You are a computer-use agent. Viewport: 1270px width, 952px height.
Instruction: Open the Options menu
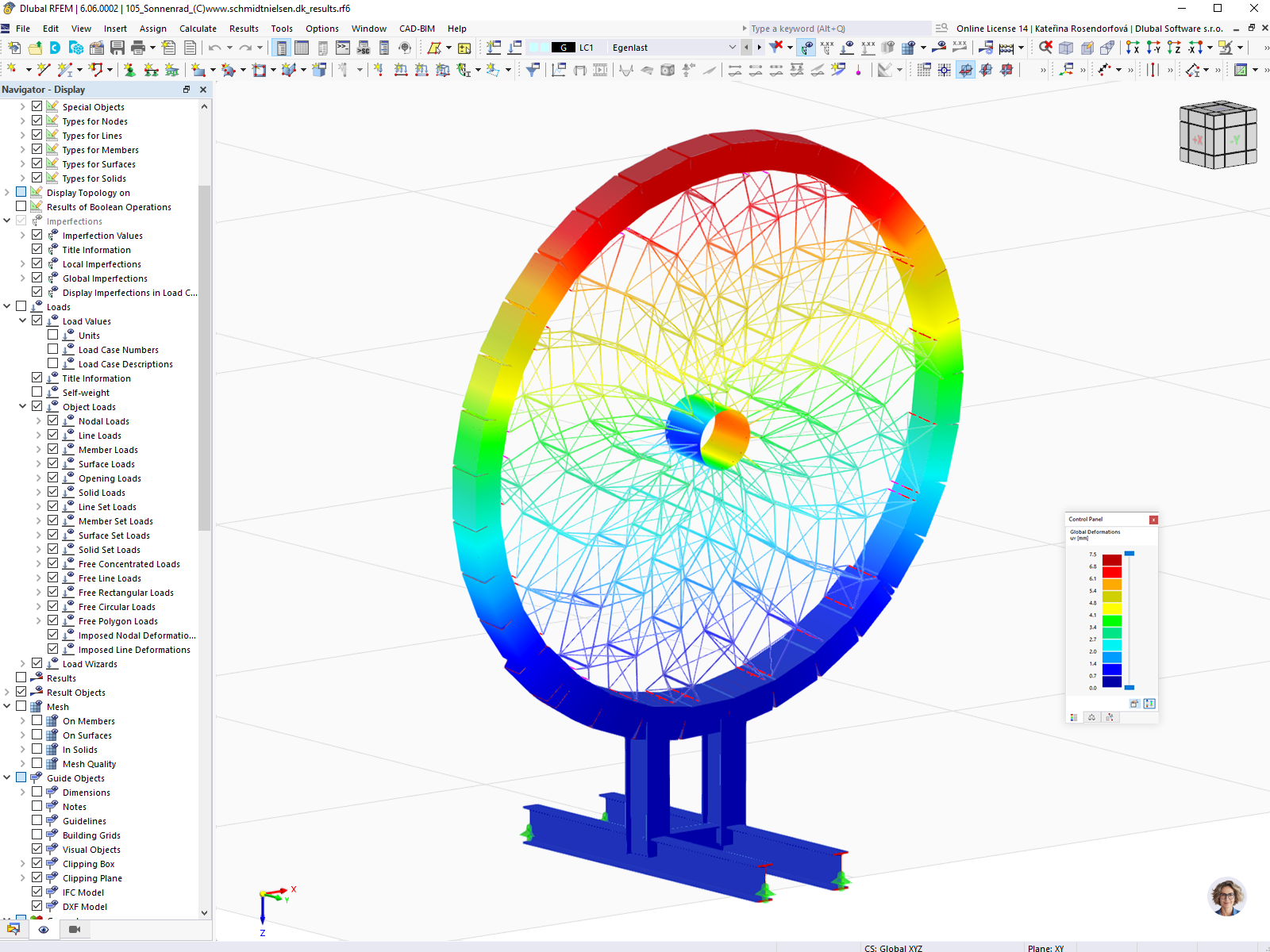(x=321, y=29)
